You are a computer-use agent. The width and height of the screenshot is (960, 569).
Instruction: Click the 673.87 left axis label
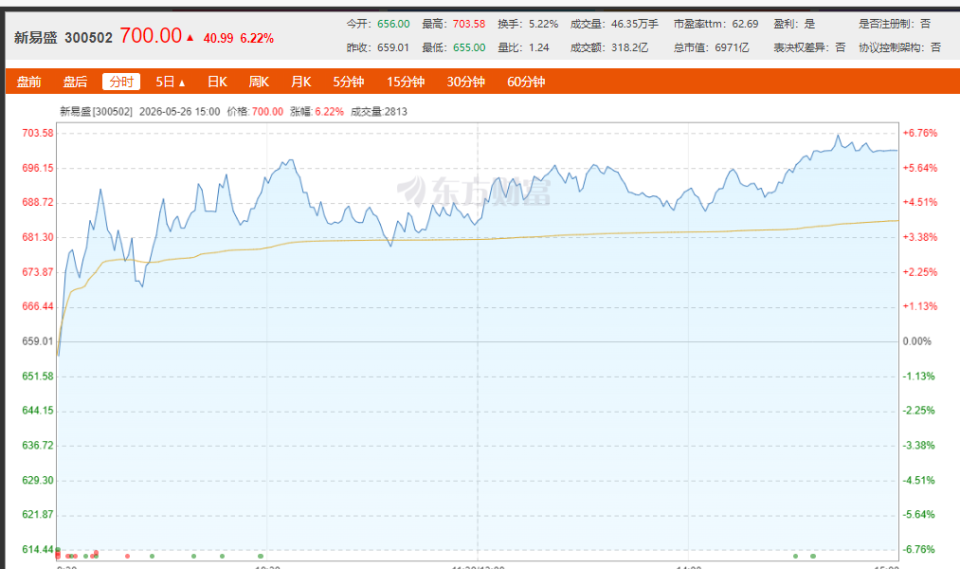(x=38, y=272)
